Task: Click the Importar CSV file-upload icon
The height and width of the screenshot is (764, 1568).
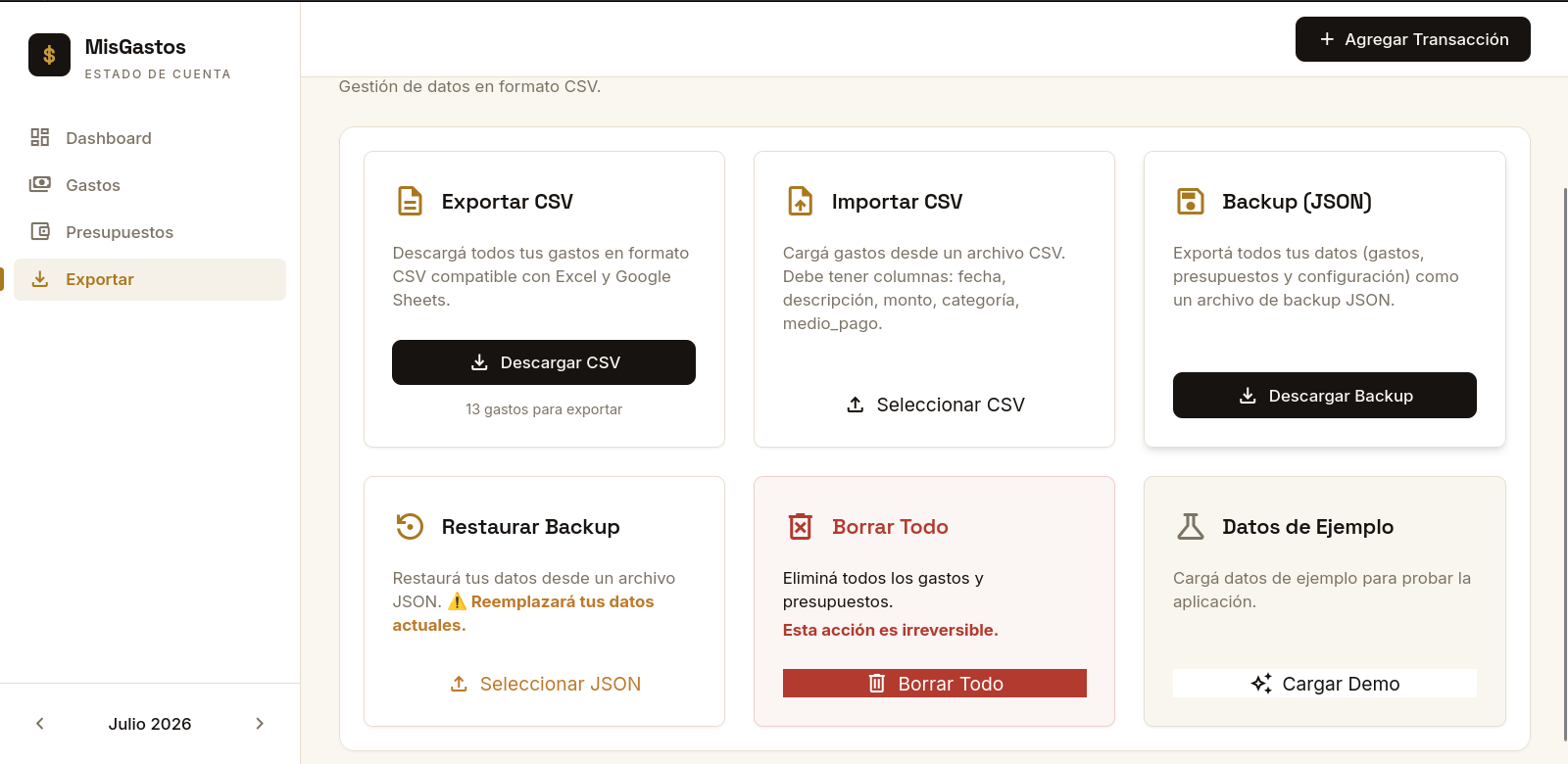Action: [x=801, y=201]
